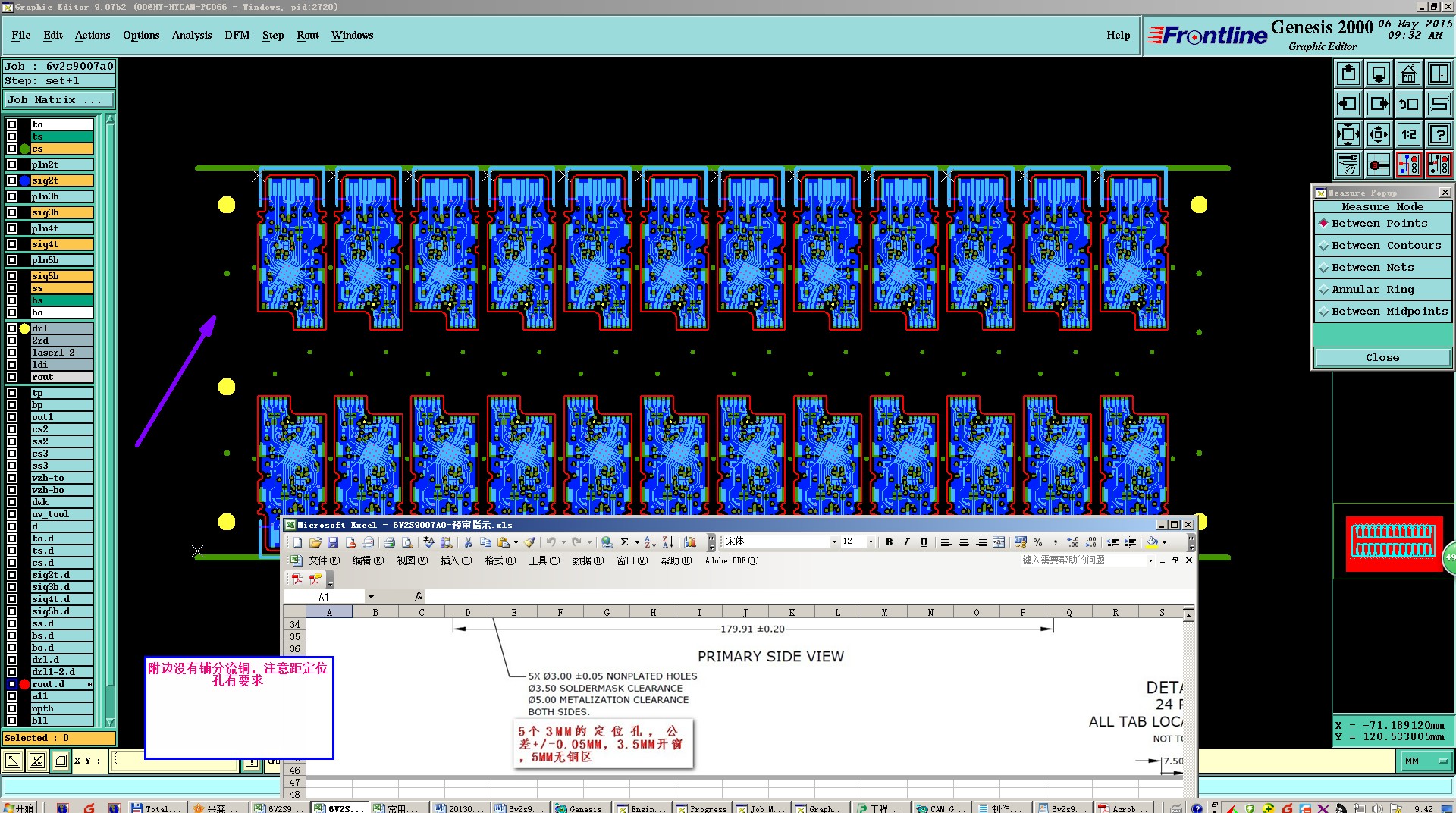Click the Percent style icon in Excel

click(1037, 542)
